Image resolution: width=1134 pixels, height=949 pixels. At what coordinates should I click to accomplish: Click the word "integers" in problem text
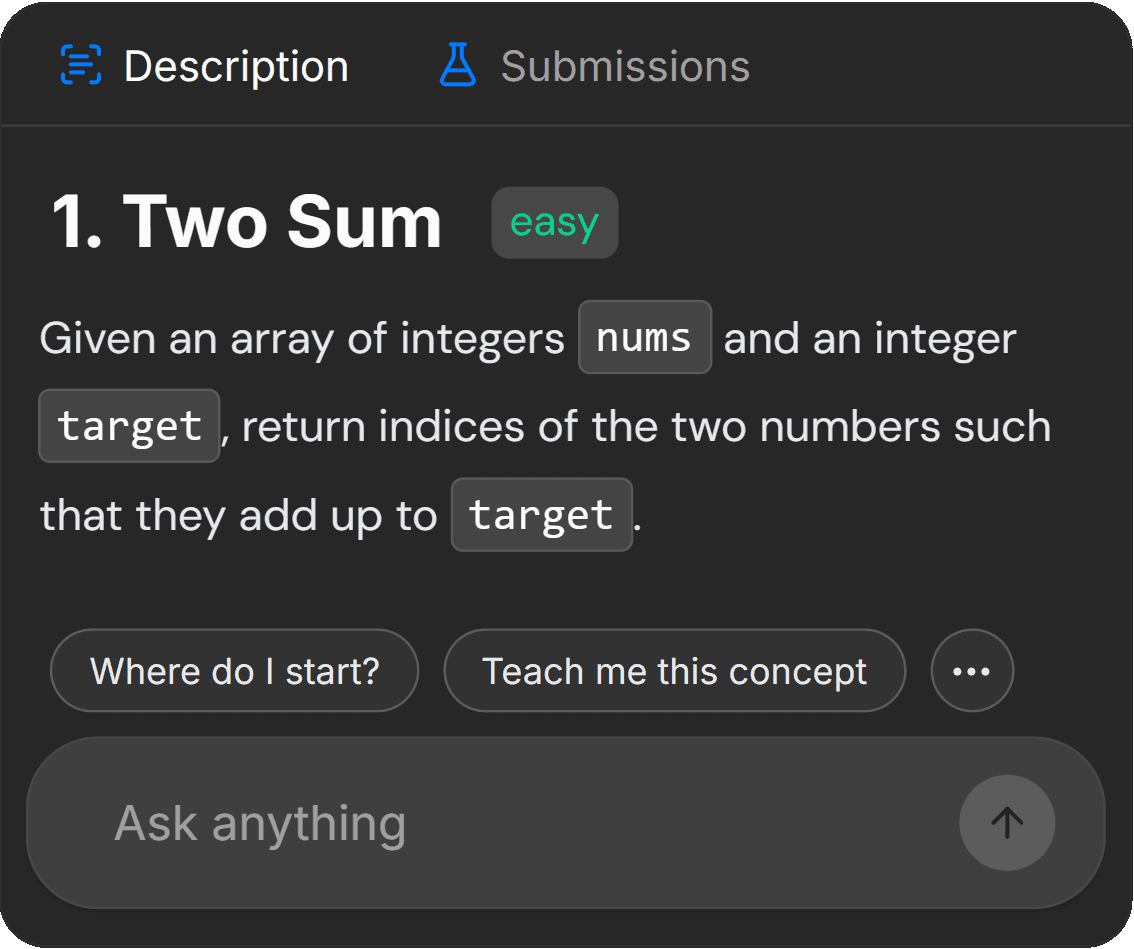pyautogui.click(x=483, y=339)
